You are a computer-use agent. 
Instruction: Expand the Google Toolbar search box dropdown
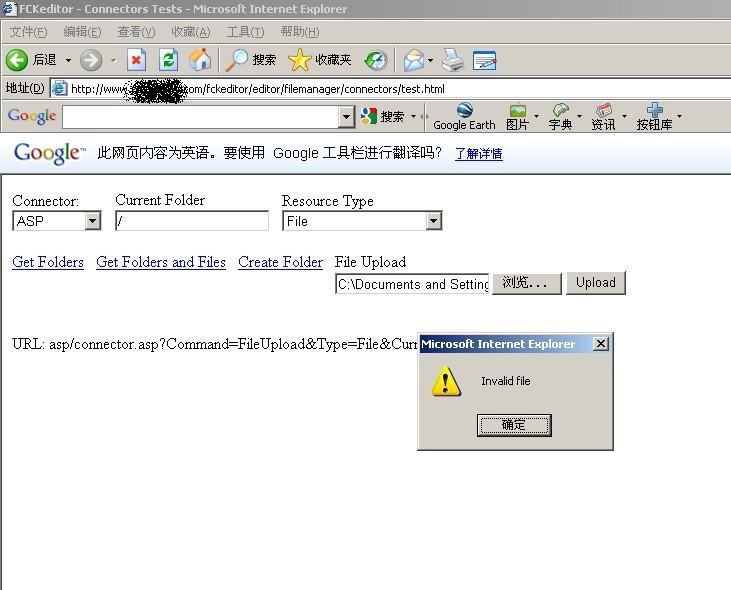(x=346, y=117)
